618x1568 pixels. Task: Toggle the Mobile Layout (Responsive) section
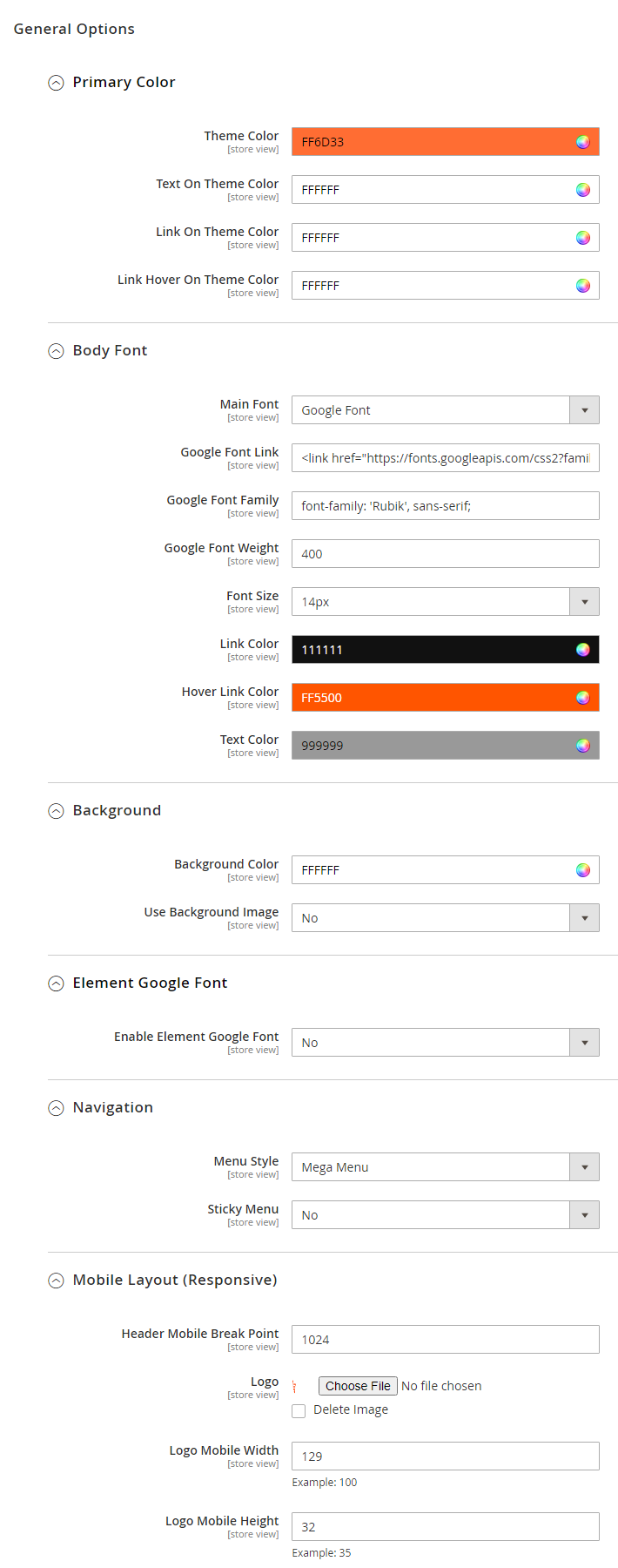coord(57,1281)
